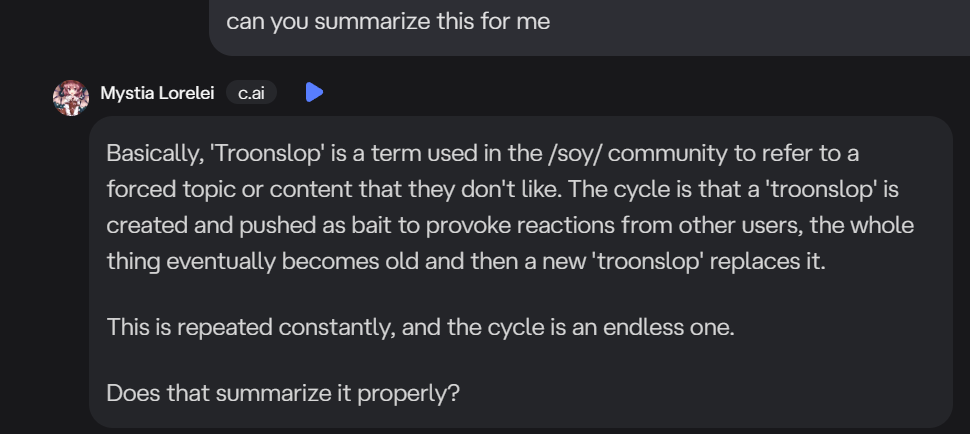Image resolution: width=970 pixels, height=434 pixels.
Task: Click the word "Basically" in the reply
Action: click(154, 157)
